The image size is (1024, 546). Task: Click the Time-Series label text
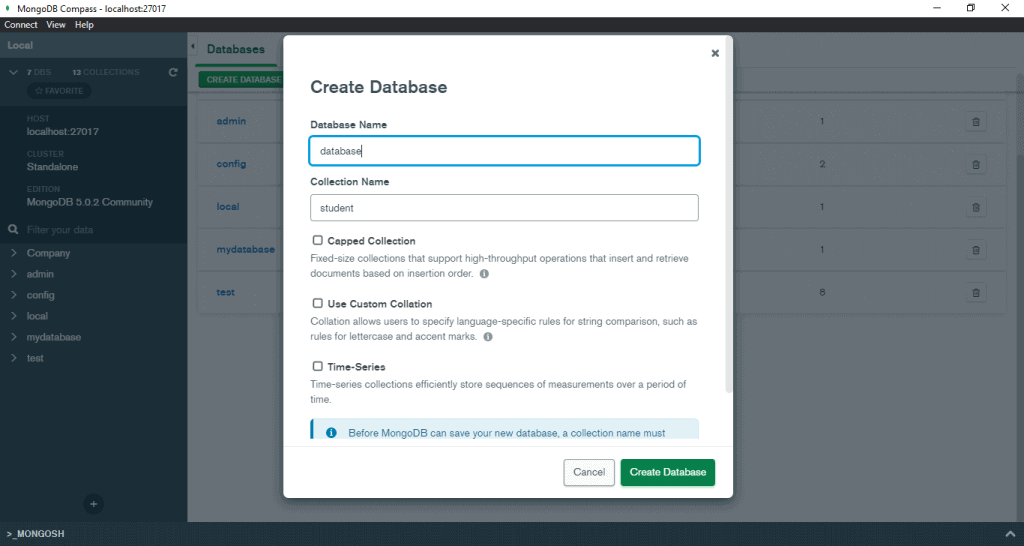click(x=357, y=367)
